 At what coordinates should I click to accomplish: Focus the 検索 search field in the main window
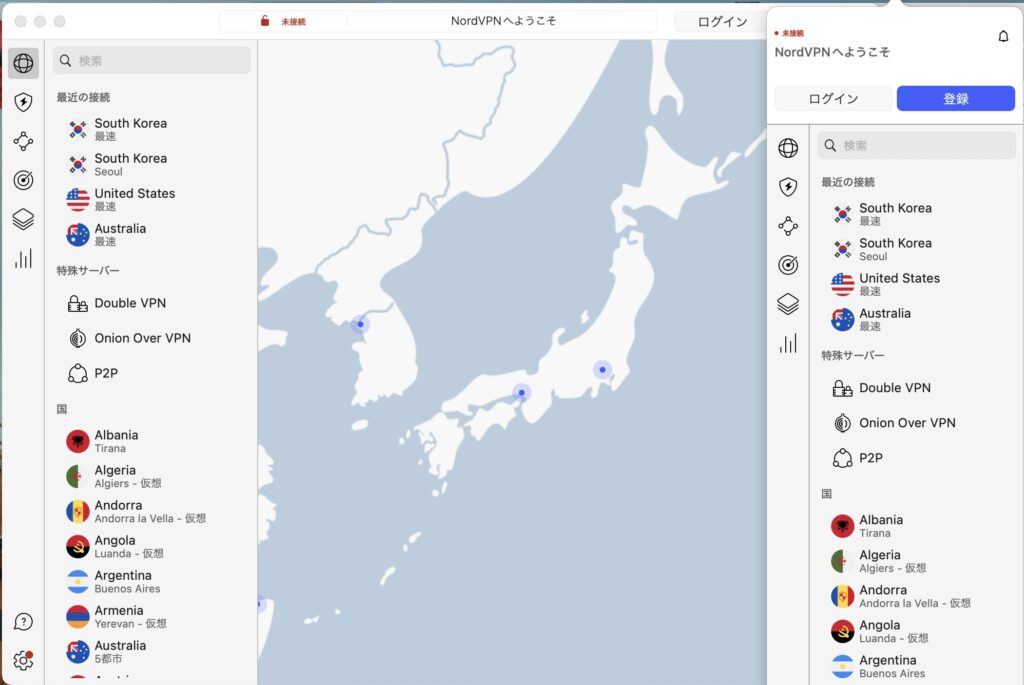point(152,61)
